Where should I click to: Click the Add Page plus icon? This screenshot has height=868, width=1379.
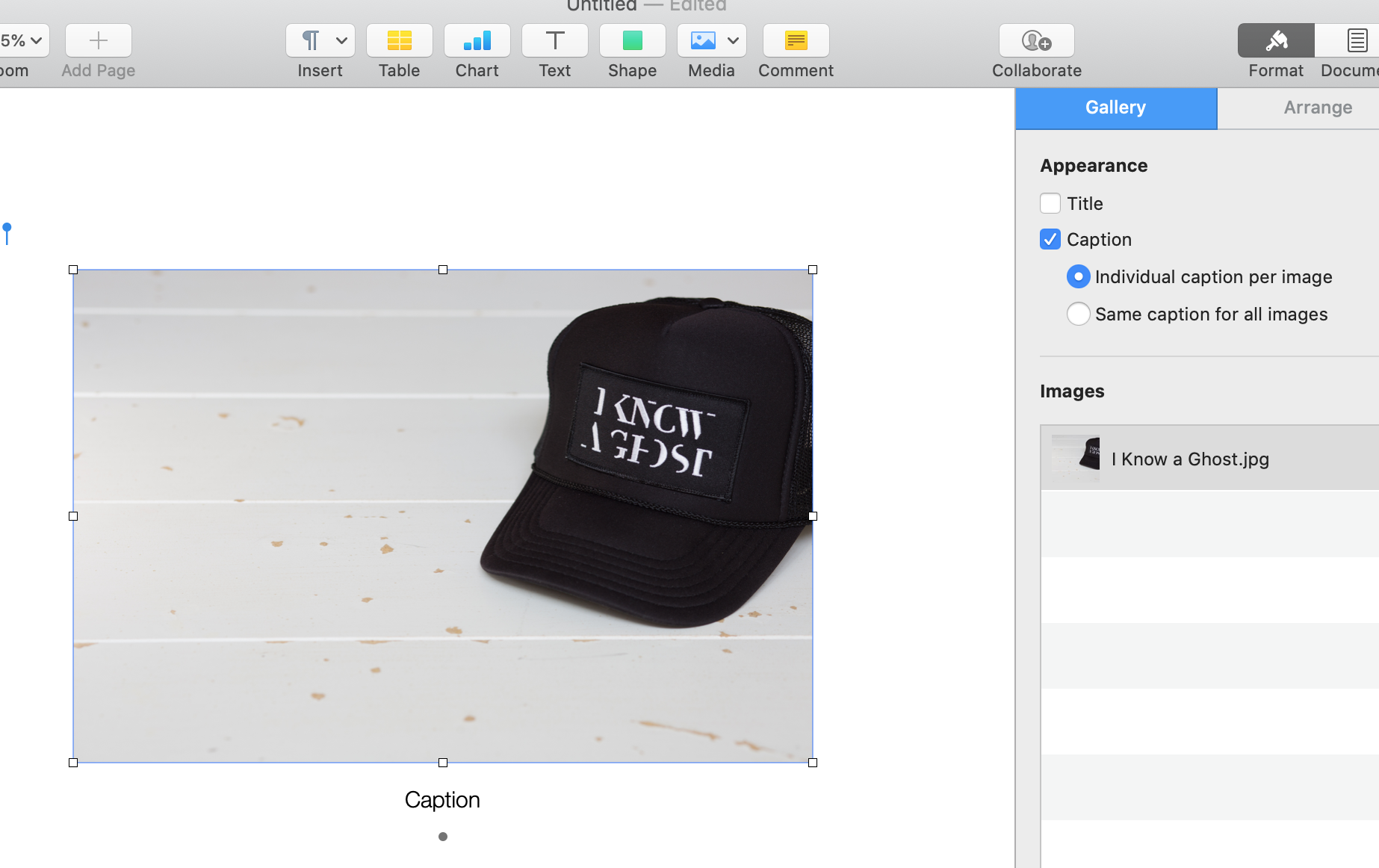point(98,40)
